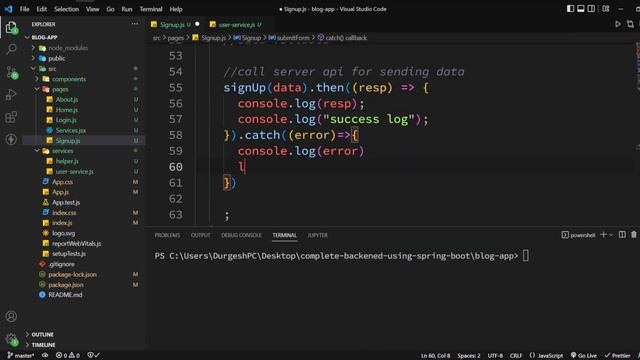Open the Explorer view in activity bar
The height and width of the screenshot is (360, 640).
tap(11, 28)
